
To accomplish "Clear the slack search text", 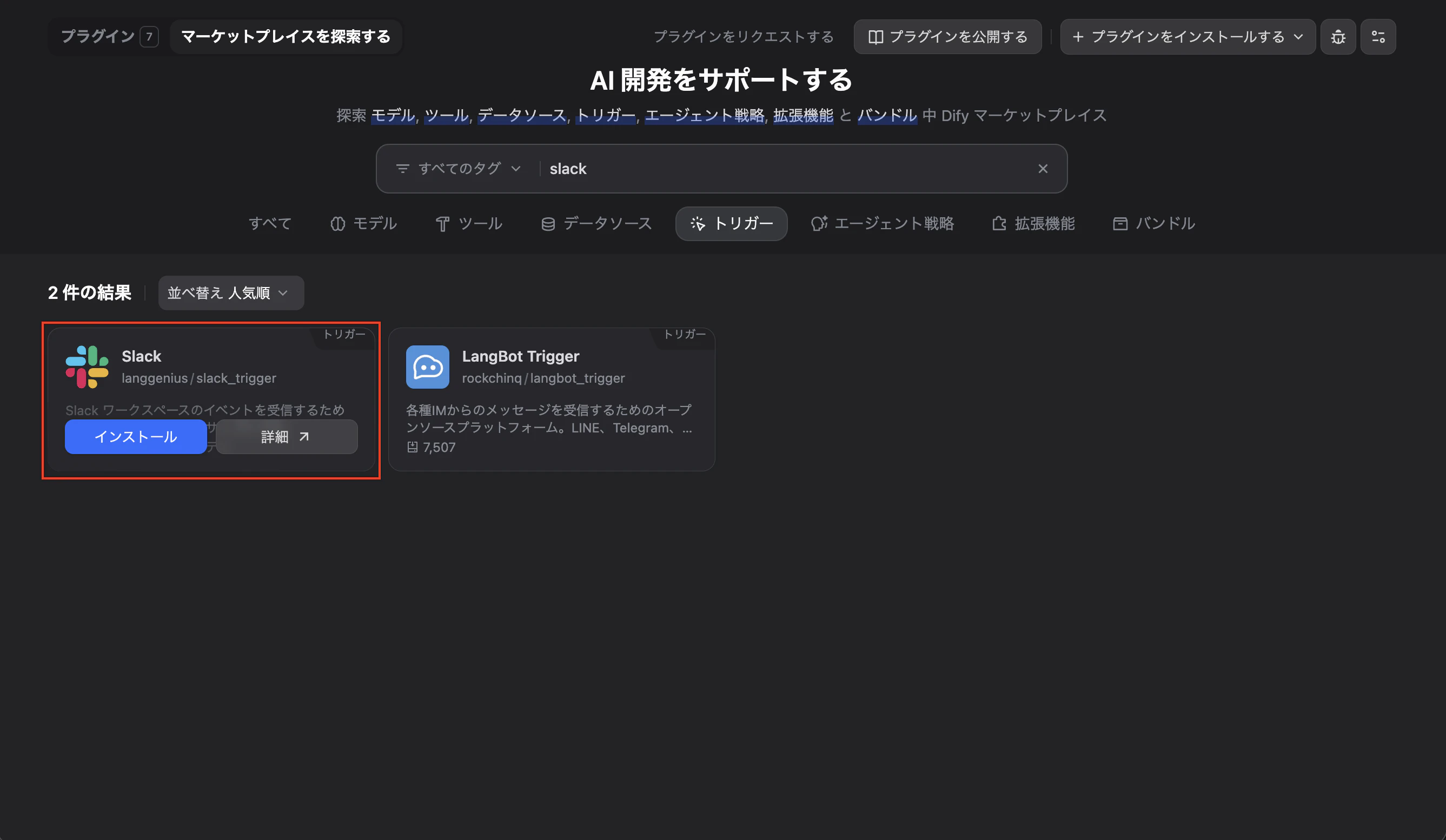I will pos(1043,169).
